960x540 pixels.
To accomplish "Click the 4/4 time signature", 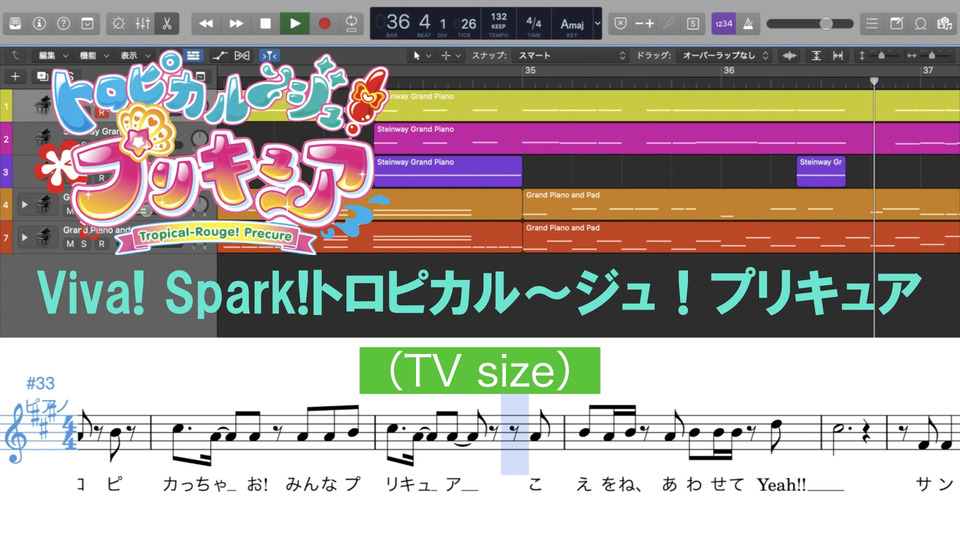I will click(x=533, y=23).
